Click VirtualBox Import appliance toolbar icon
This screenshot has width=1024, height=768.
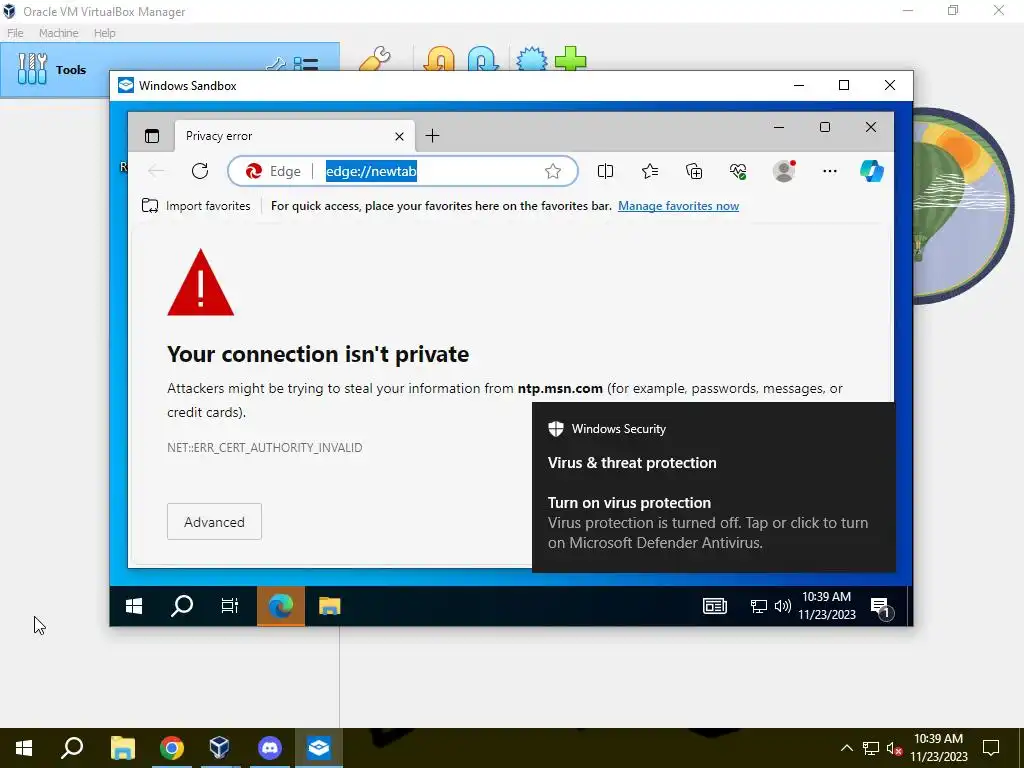(x=440, y=59)
